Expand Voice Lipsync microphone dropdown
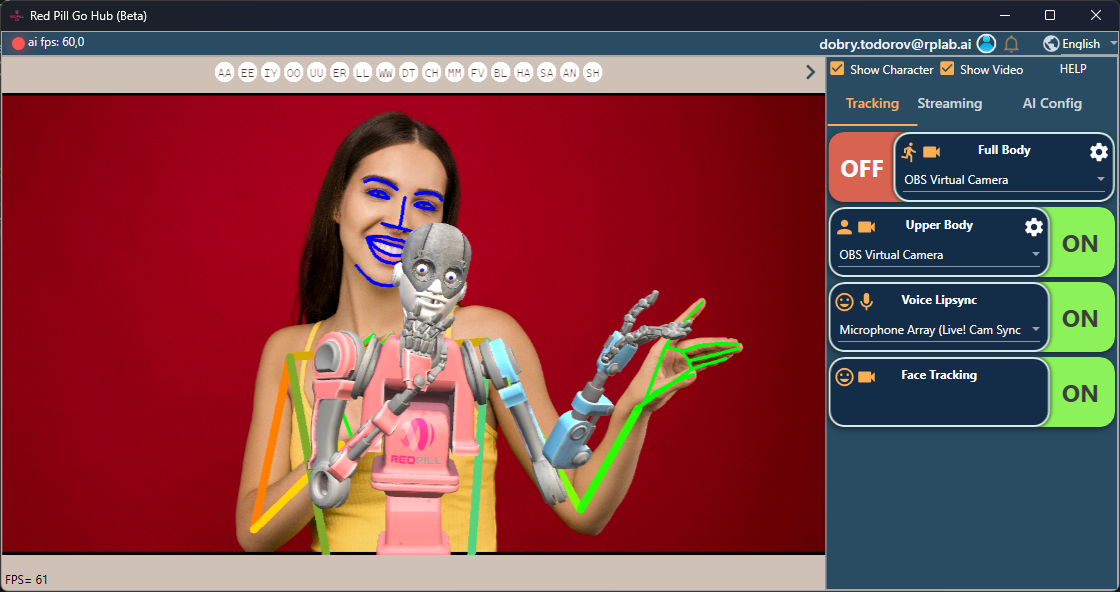The width and height of the screenshot is (1120, 592). (939, 330)
